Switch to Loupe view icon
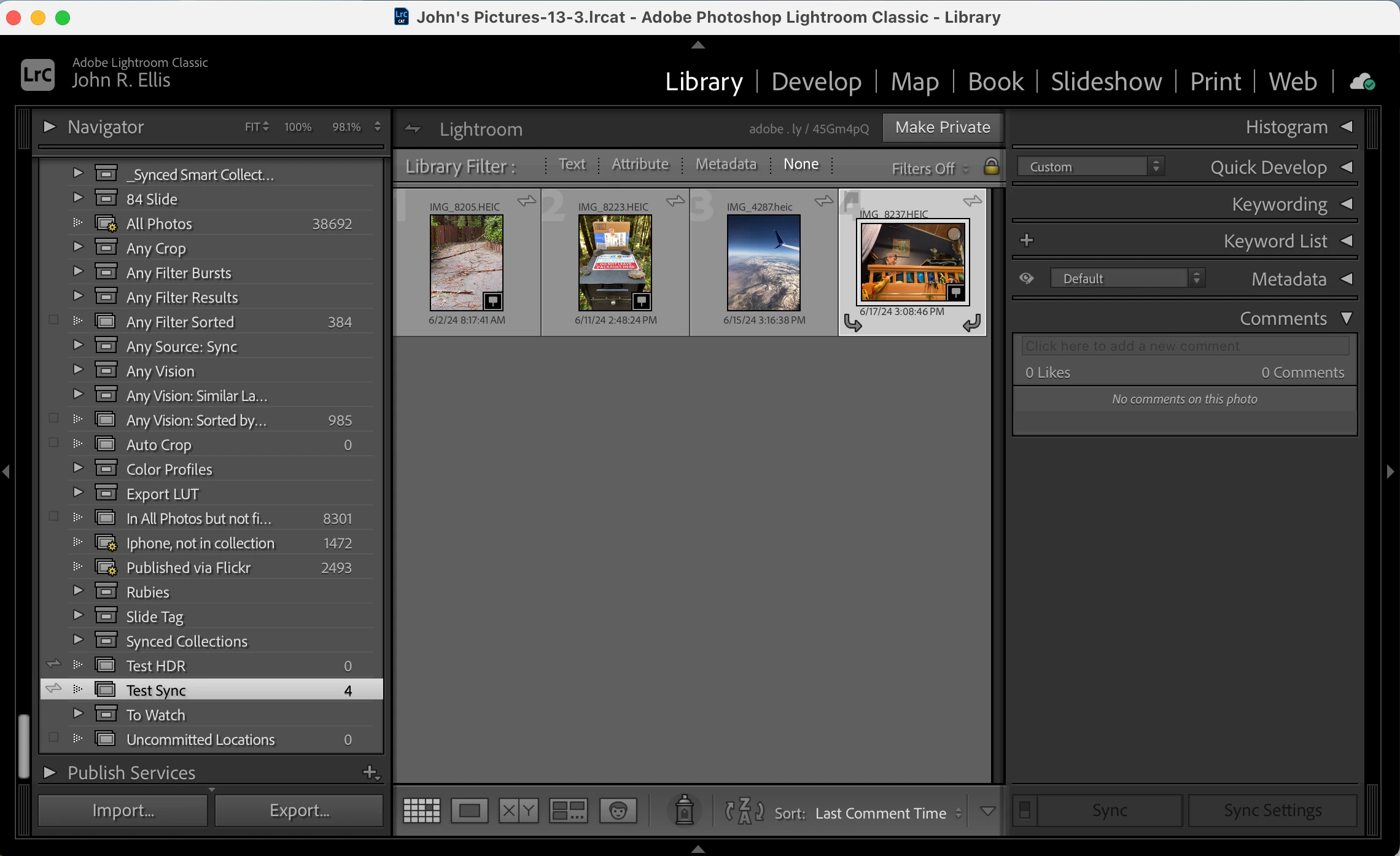The height and width of the screenshot is (856, 1400). tap(469, 811)
